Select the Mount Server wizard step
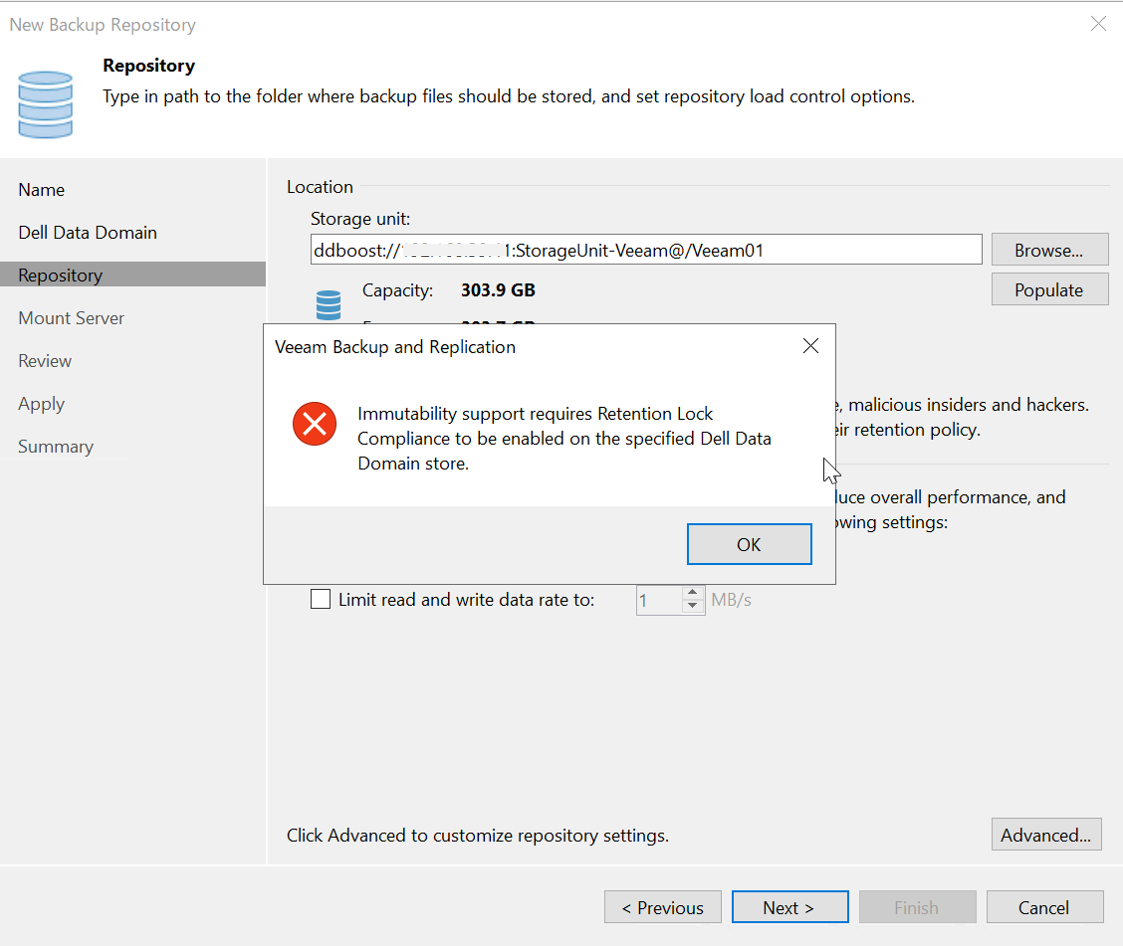This screenshot has height=946, width=1123. [x=71, y=318]
